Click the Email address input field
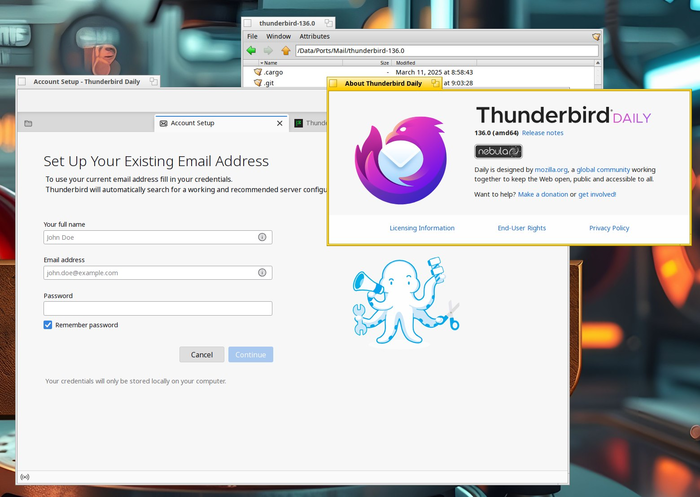The width and height of the screenshot is (700, 497). pyautogui.click(x=158, y=272)
